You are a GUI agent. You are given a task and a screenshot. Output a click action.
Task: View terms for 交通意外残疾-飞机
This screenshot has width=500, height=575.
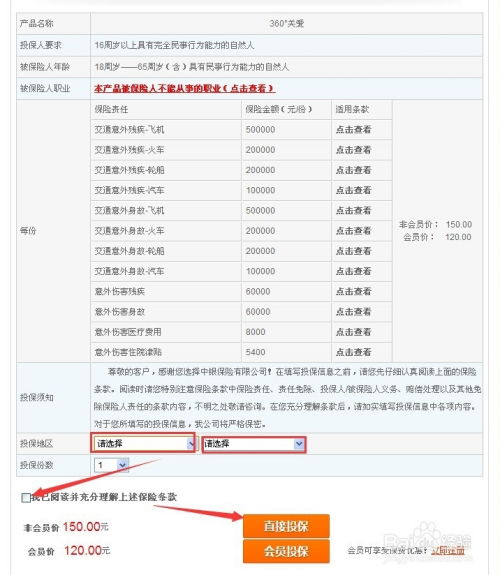coord(354,129)
